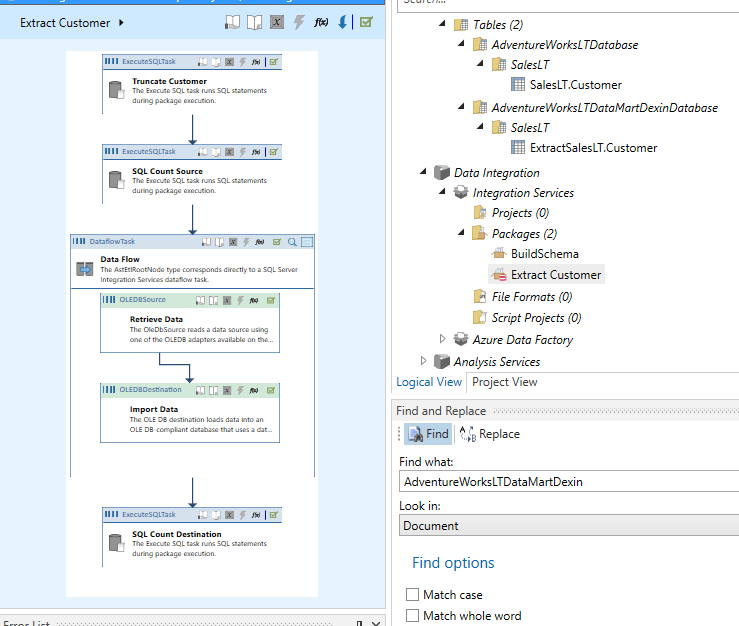Image resolution: width=739 pixels, height=626 pixels.
Task: Select the Import Data OLEDBDestination node
Action: point(190,413)
